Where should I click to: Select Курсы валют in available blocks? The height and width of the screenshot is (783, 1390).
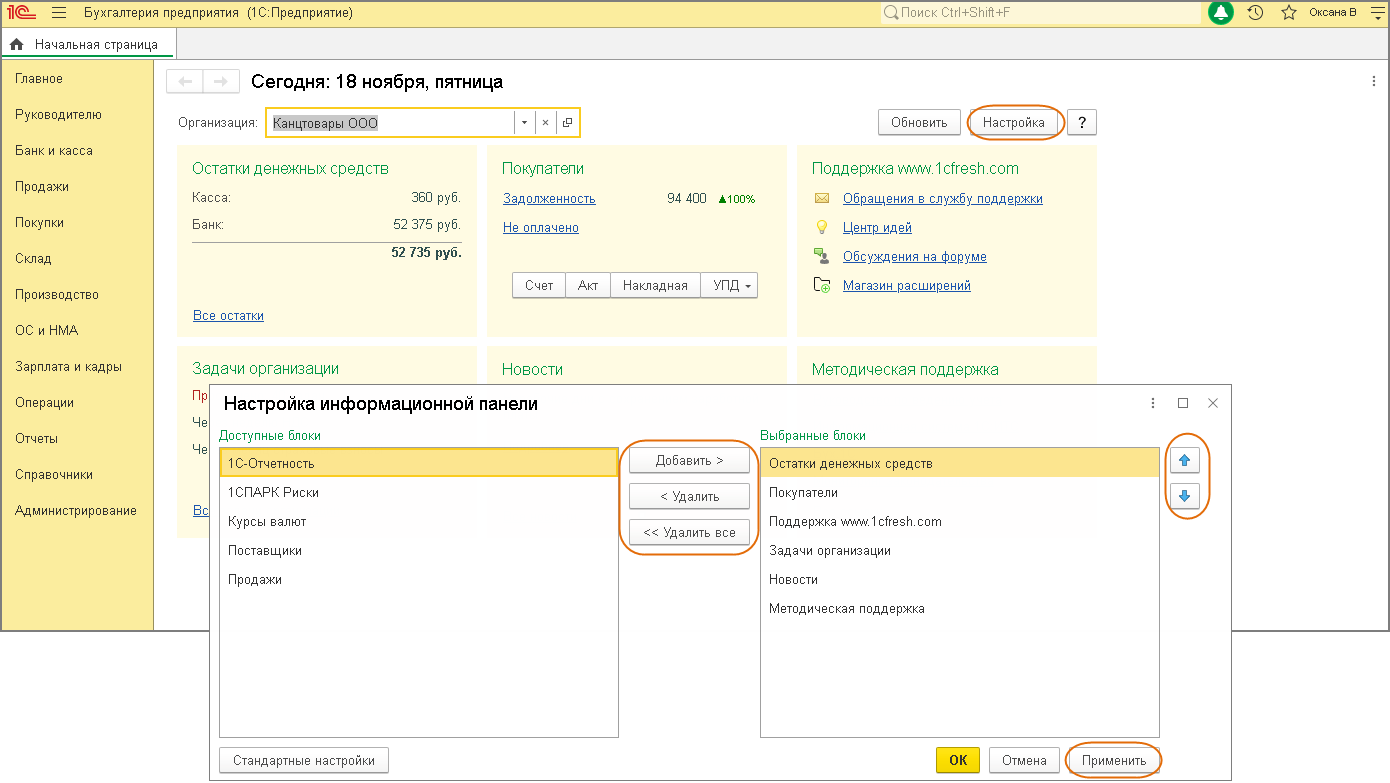click(x=419, y=521)
